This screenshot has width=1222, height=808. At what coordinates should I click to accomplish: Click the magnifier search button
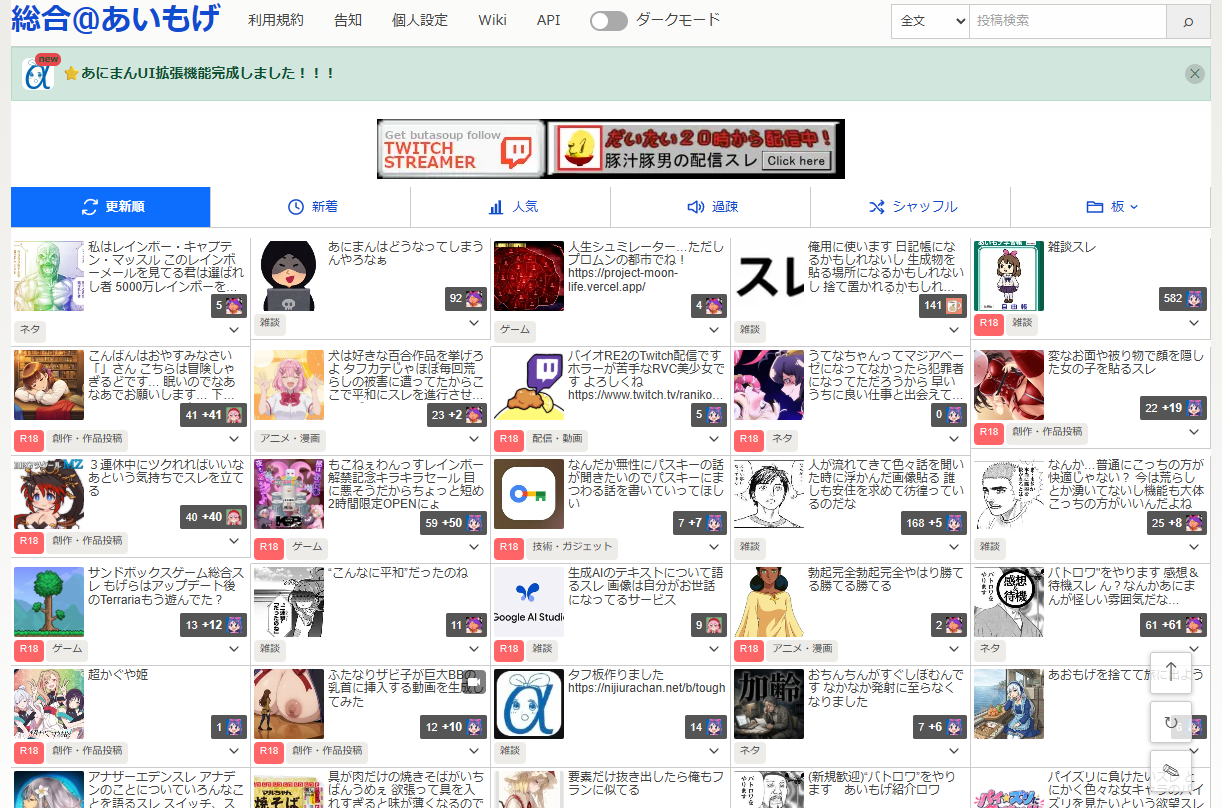point(1188,21)
